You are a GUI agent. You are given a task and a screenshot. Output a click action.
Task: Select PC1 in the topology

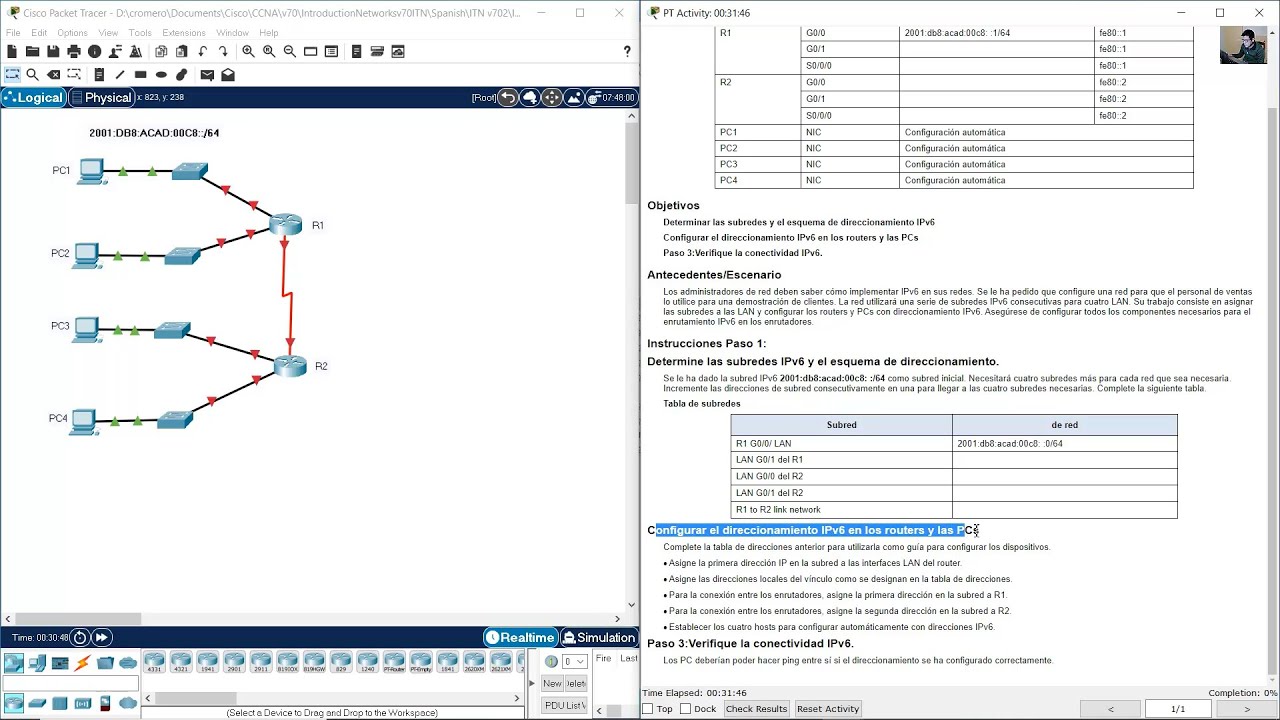(91, 171)
